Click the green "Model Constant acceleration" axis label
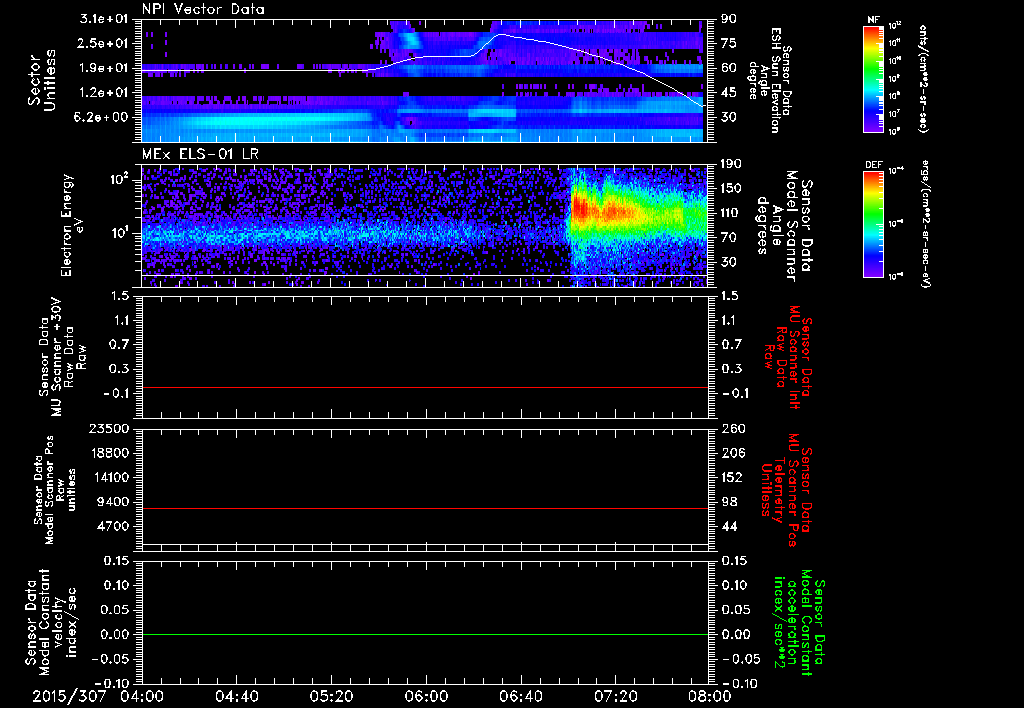 point(799,624)
